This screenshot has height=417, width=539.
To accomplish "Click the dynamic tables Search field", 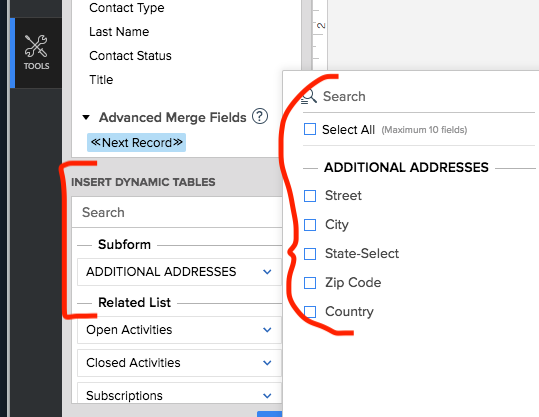I will (x=177, y=212).
